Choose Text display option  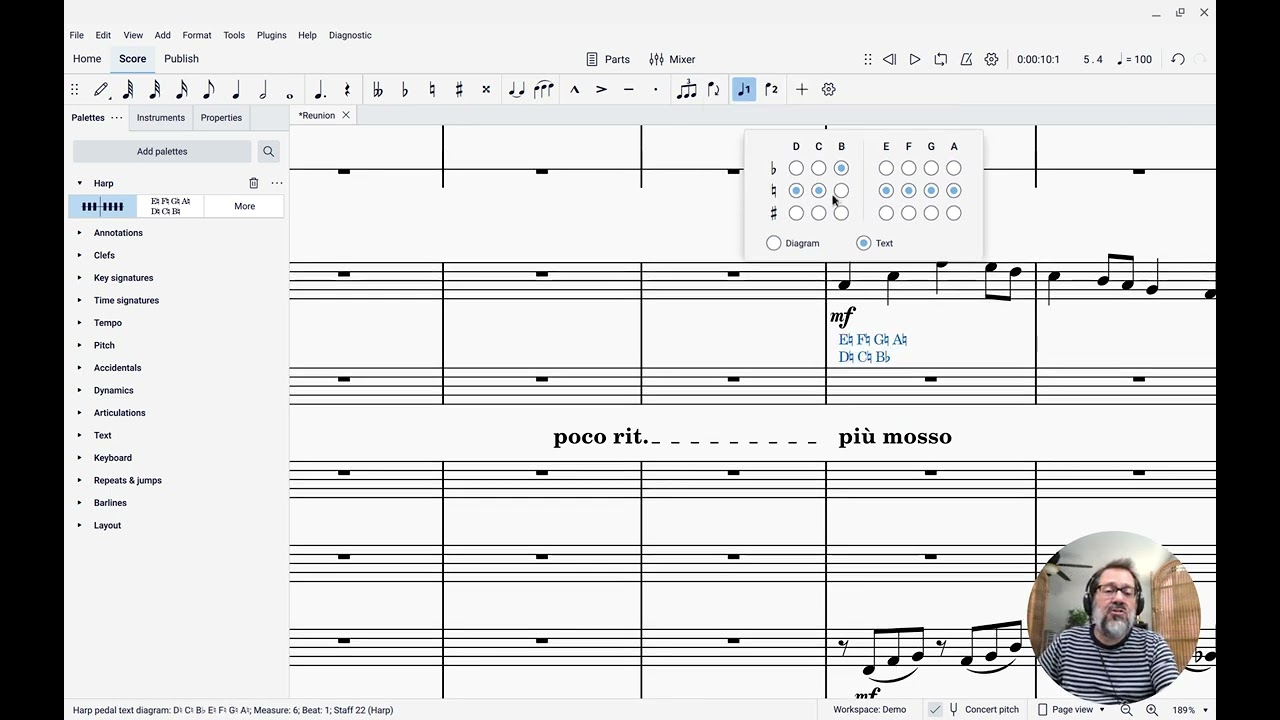point(864,243)
